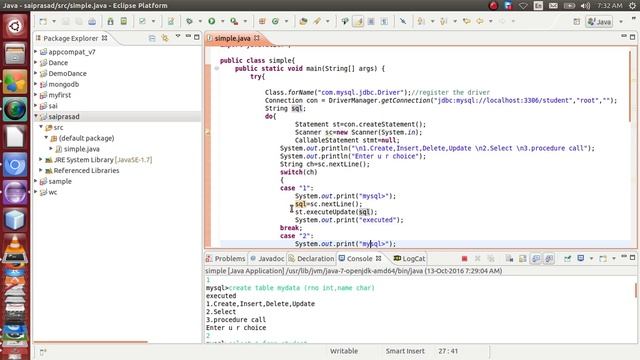
Task: Click the volume indicator in top panel
Action: coord(585,6)
